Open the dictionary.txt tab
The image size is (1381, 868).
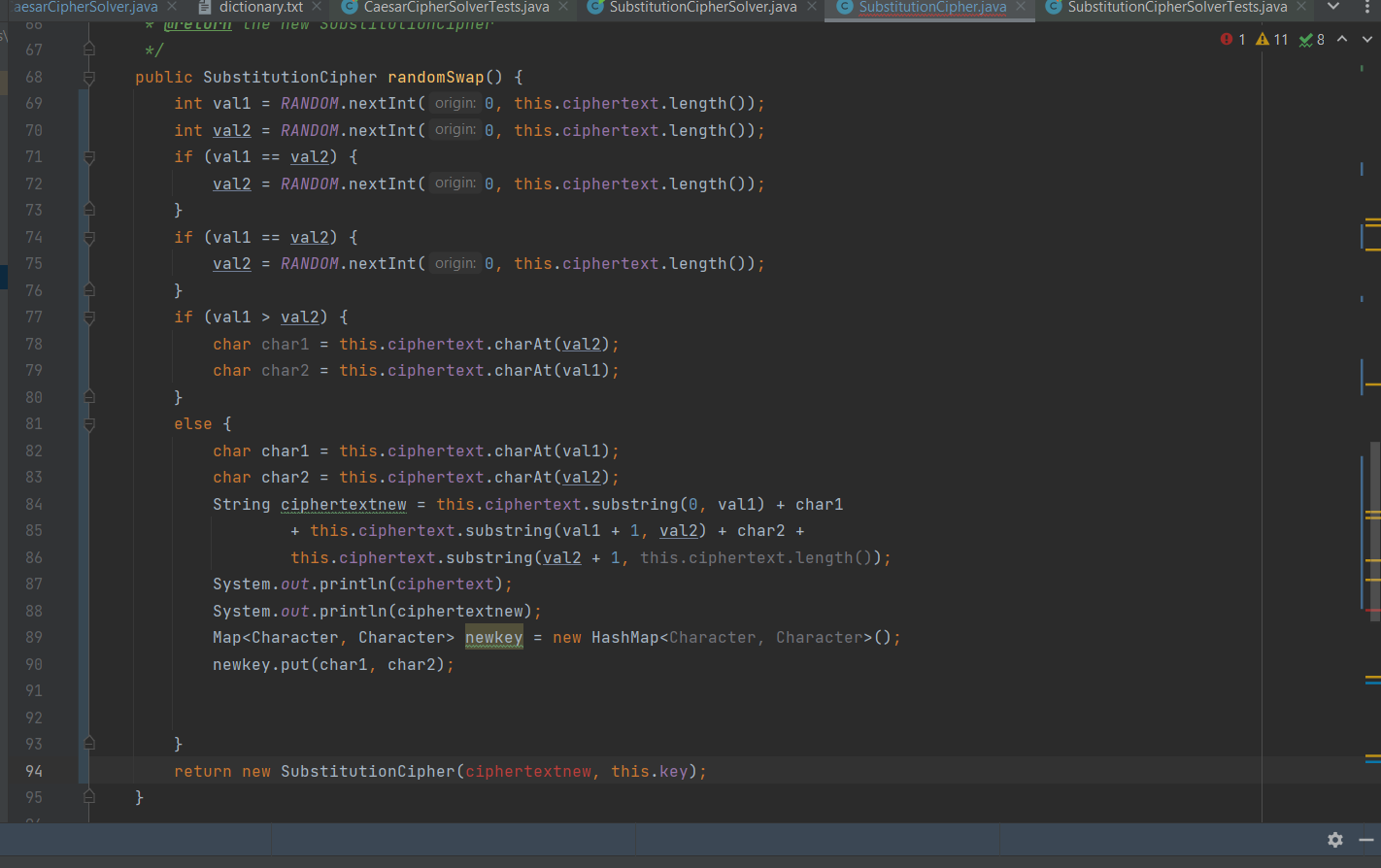(x=260, y=7)
